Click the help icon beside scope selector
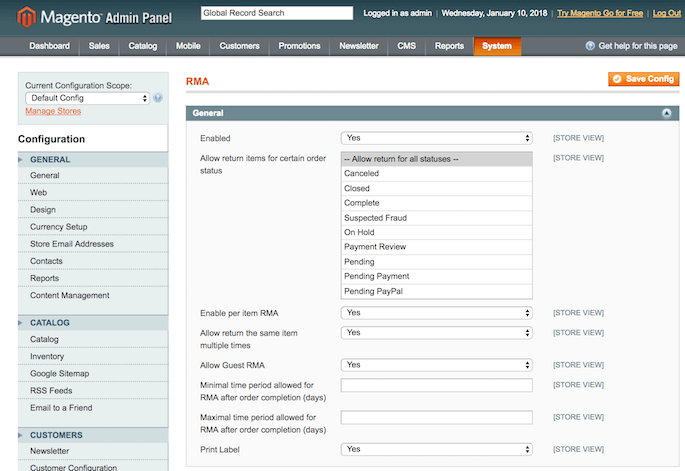The height and width of the screenshot is (471, 685). (158, 98)
